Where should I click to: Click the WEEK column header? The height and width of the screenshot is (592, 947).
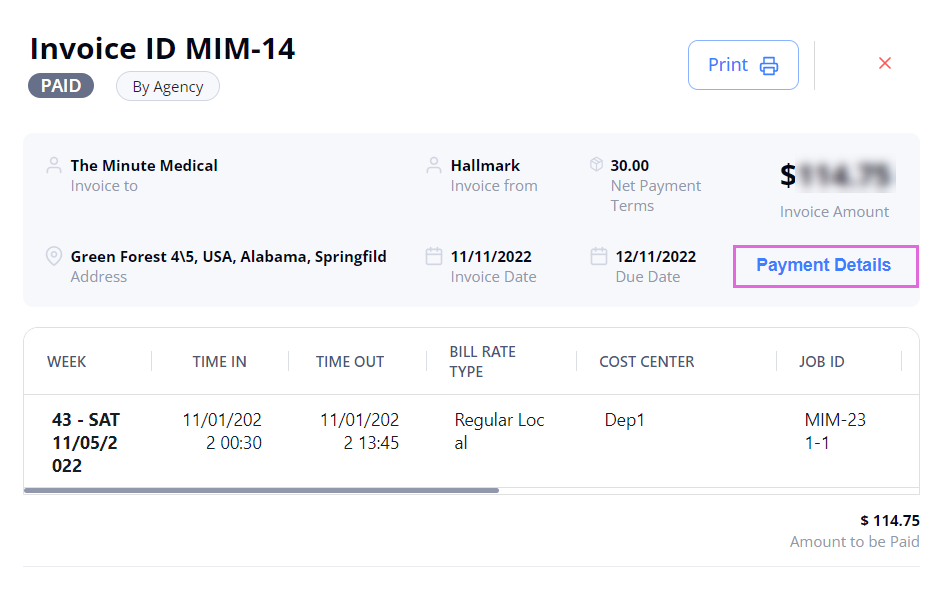pos(67,362)
